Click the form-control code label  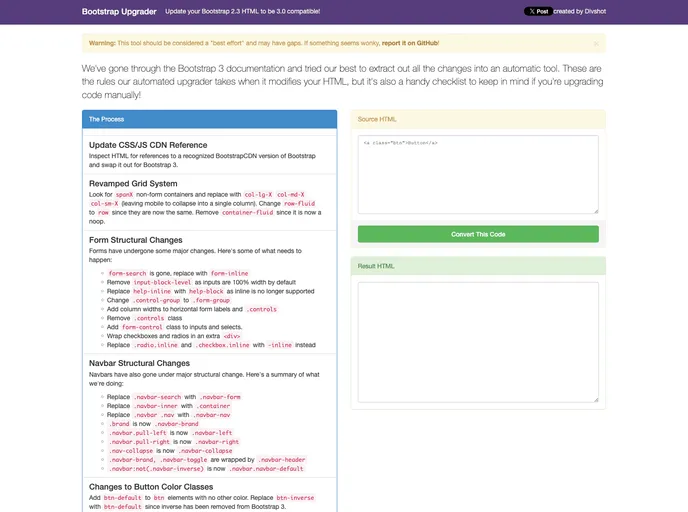pos(142,327)
